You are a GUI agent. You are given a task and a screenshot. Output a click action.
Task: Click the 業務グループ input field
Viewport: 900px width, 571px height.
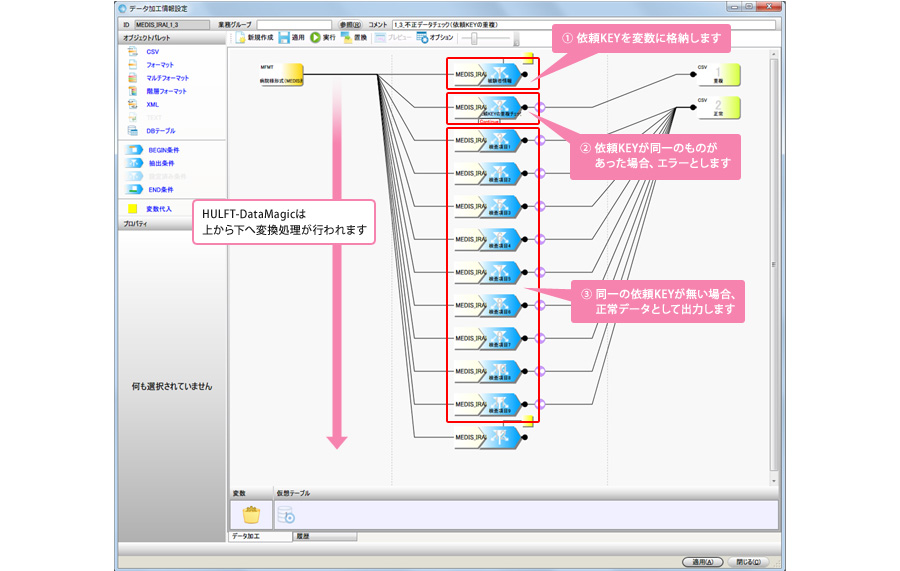(294, 23)
